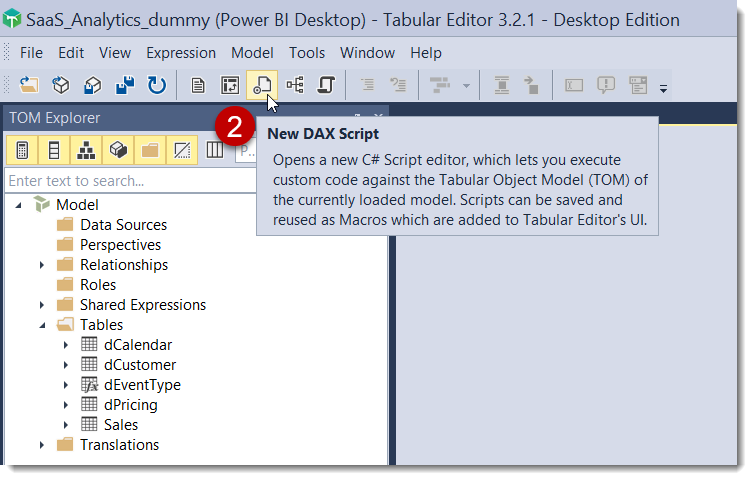The height and width of the screenshot is (480, 752).
Task: Select the Roles folder
Action: 98,285
